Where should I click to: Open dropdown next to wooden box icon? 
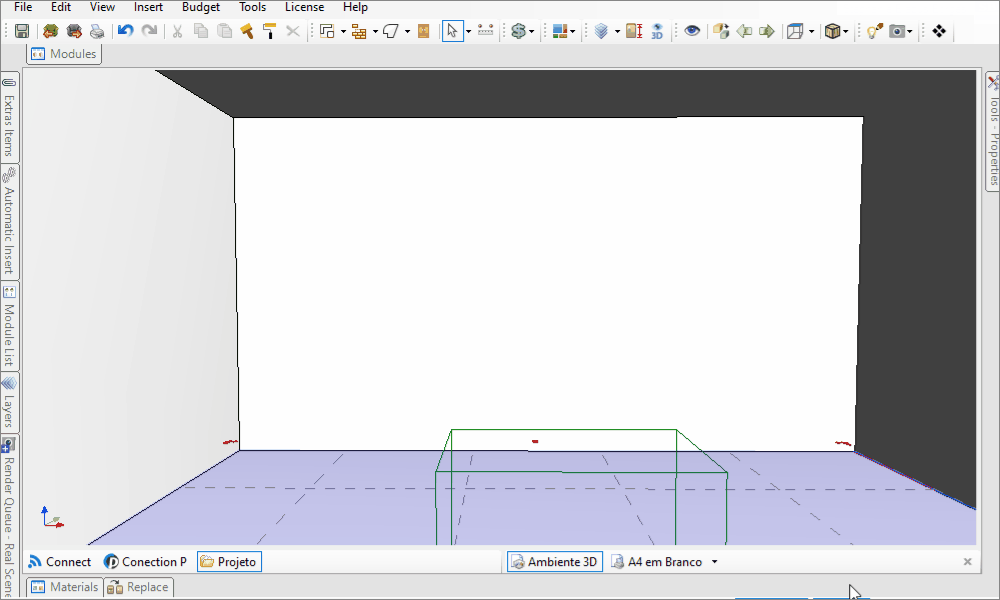846,31
